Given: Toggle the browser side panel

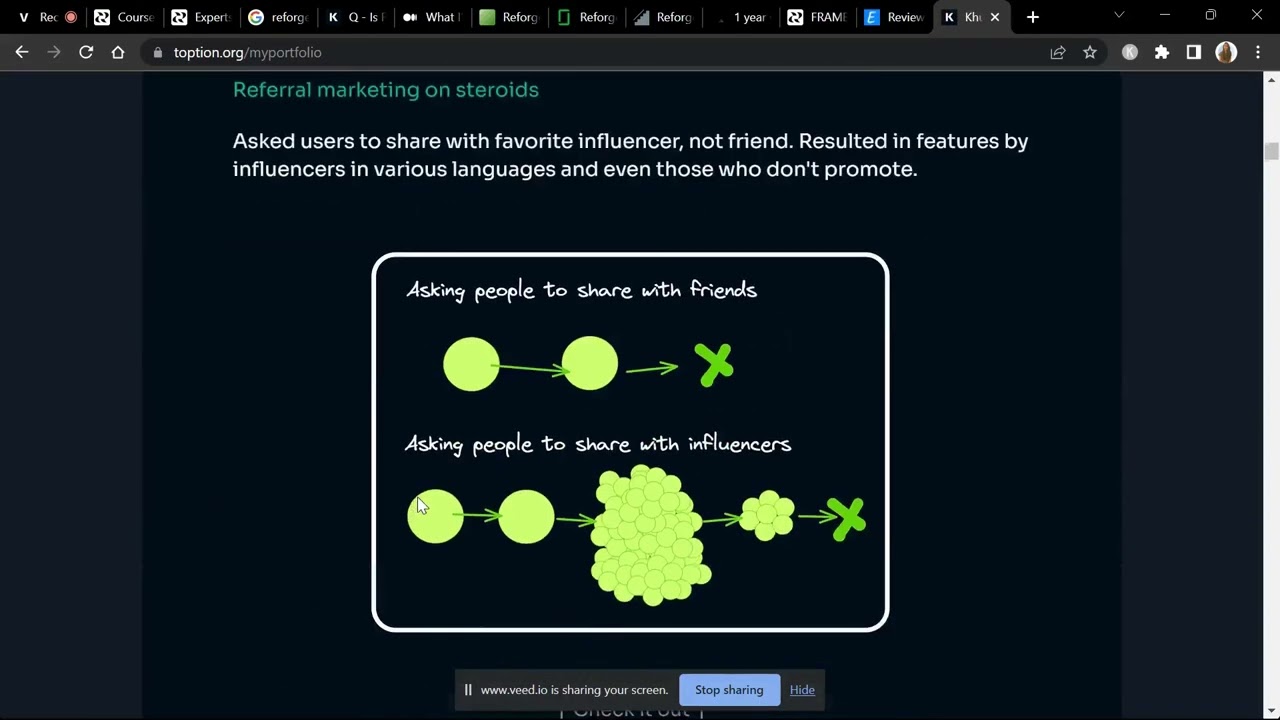Looking at the screenshot, I should pos(1194,52).
